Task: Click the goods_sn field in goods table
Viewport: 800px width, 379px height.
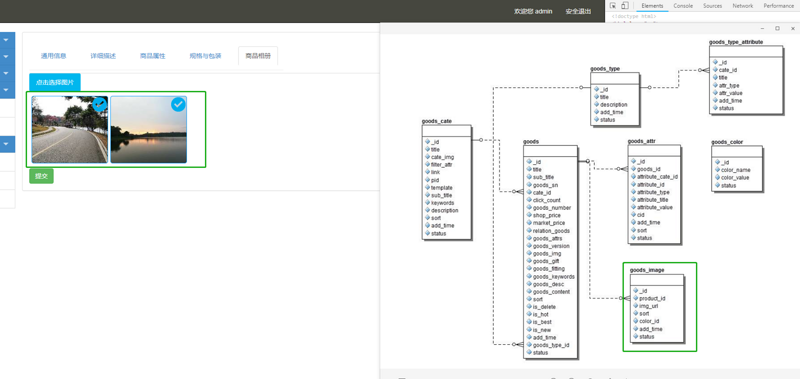Action: point(545,185)
